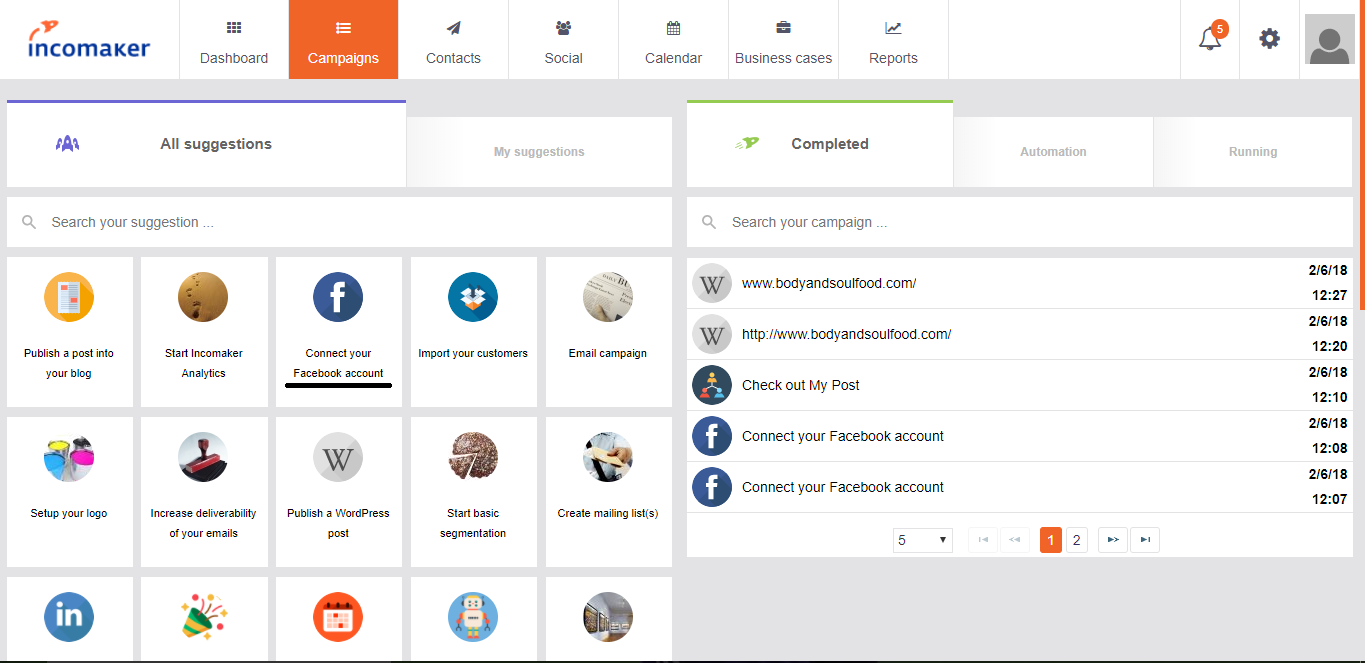1365x663 pixels.
Task: Click WordPress icon of the 12:27 campaign
Action: tap(712, 283)
